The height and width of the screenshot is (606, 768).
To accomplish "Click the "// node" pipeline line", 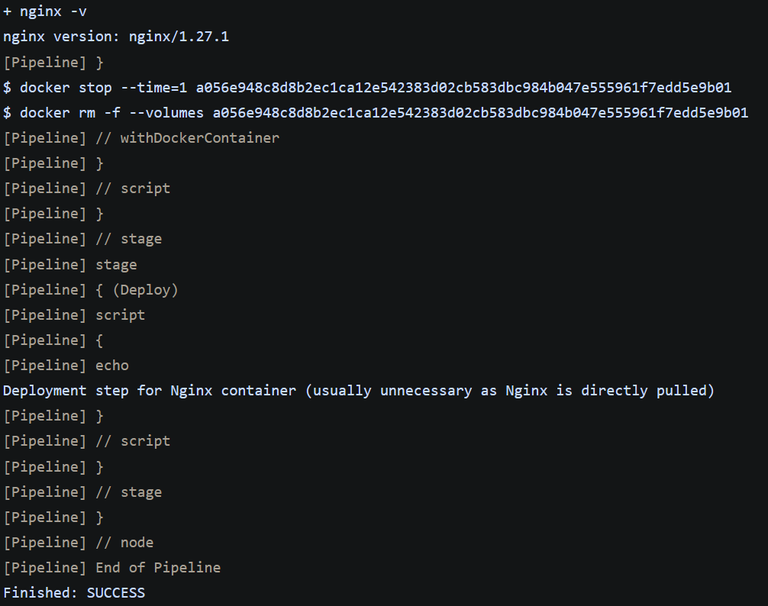I will (78, 542).
